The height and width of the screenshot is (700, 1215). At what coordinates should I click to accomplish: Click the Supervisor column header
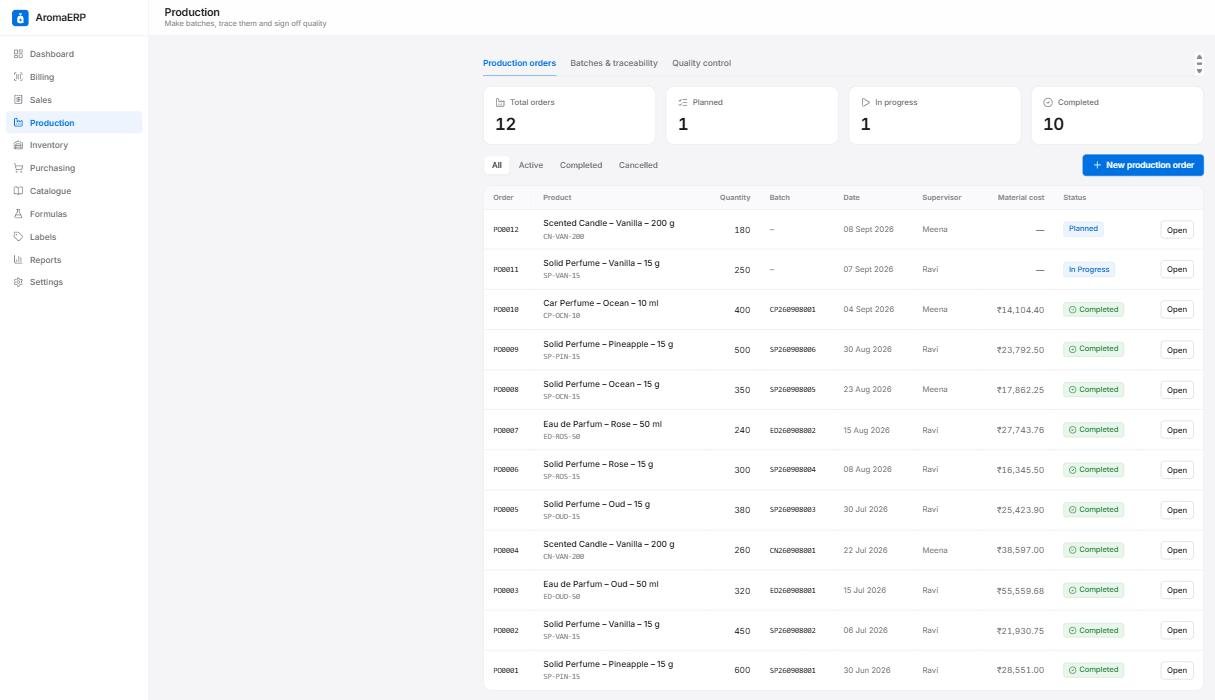[x=941, y=198]
